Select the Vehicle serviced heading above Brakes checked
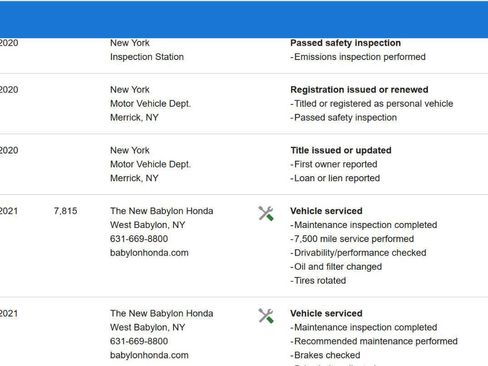This screenshot has width=488, height=366. pyautogui.click(x=326, y=313)
